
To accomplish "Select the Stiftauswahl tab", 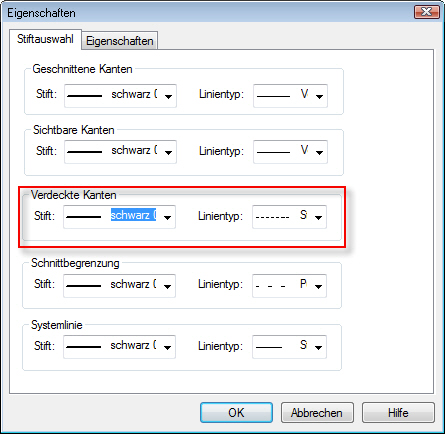I will coord(45,39).
